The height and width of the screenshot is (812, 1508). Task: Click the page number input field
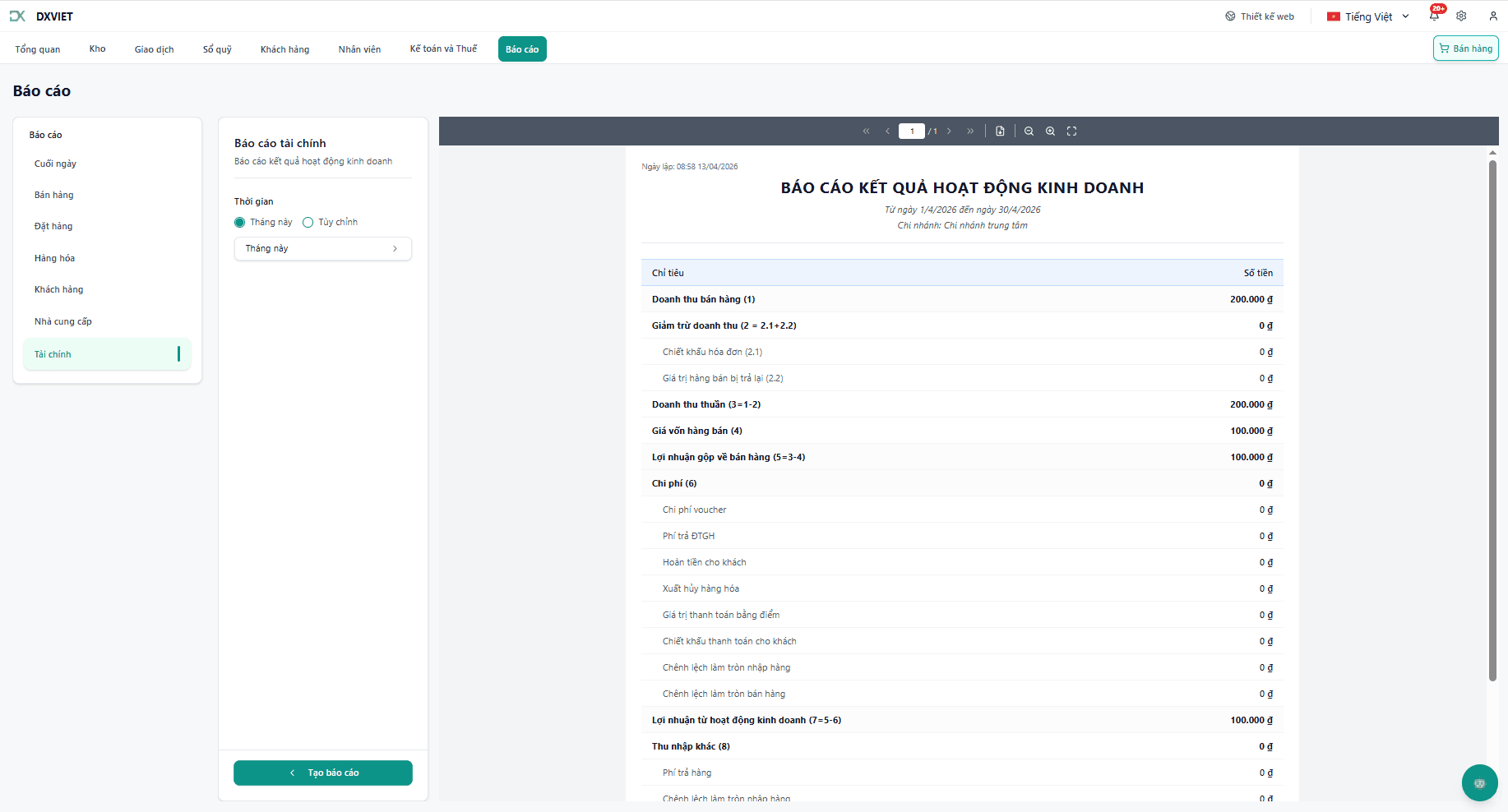point(911,131)
